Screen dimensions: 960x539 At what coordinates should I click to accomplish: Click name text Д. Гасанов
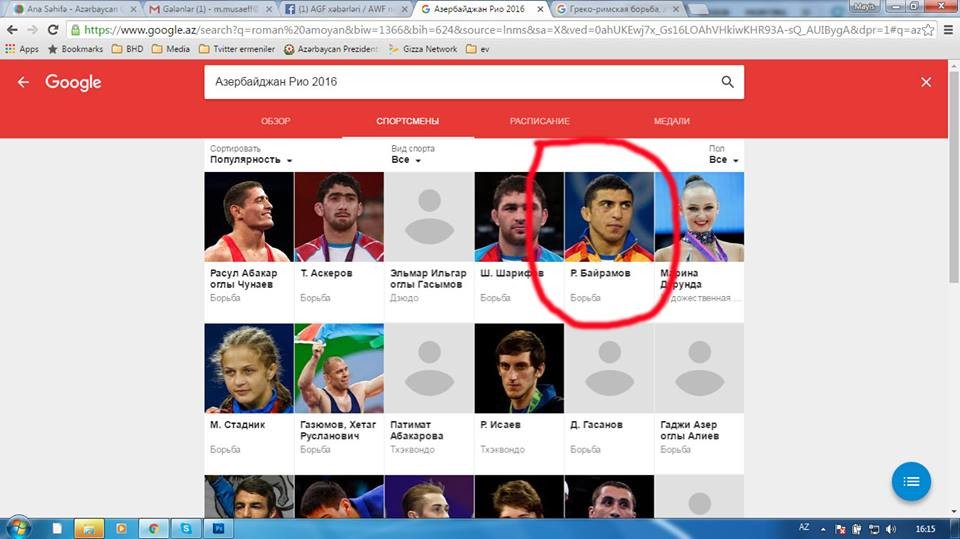pos(596,424)
